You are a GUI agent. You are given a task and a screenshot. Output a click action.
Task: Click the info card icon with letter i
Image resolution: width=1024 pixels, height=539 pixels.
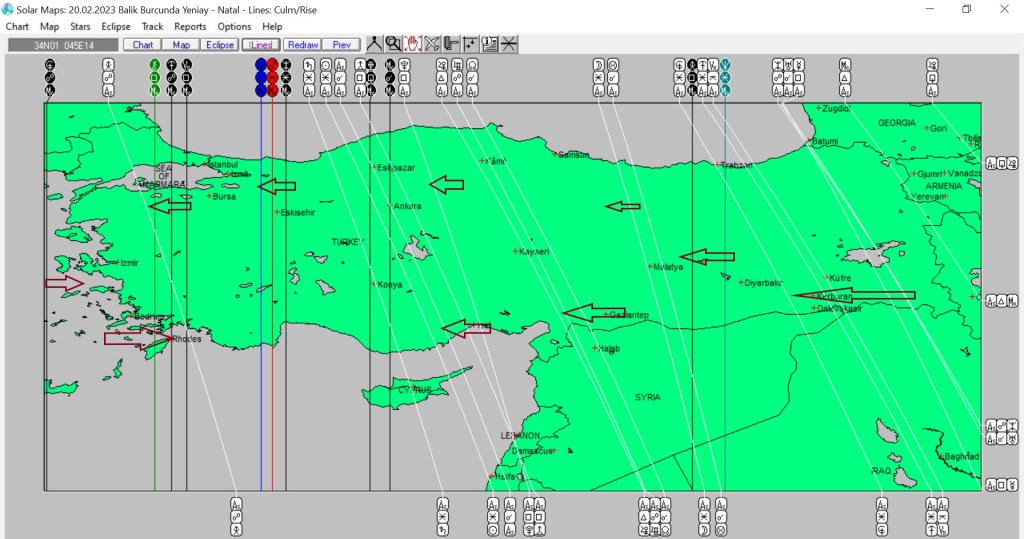(490, 44)
